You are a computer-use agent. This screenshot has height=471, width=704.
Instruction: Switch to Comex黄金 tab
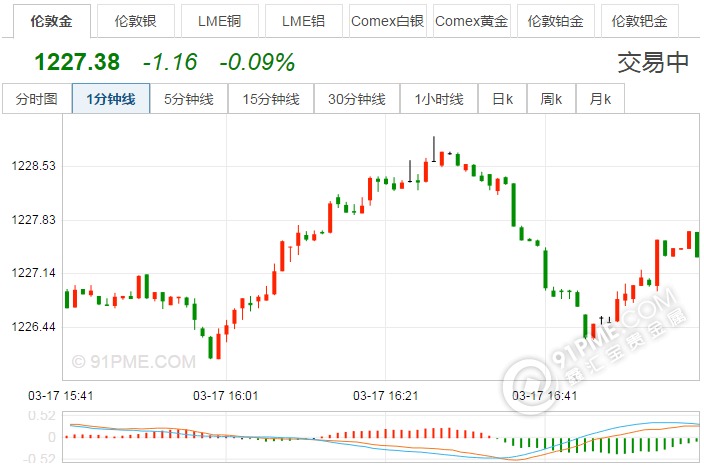471,21
